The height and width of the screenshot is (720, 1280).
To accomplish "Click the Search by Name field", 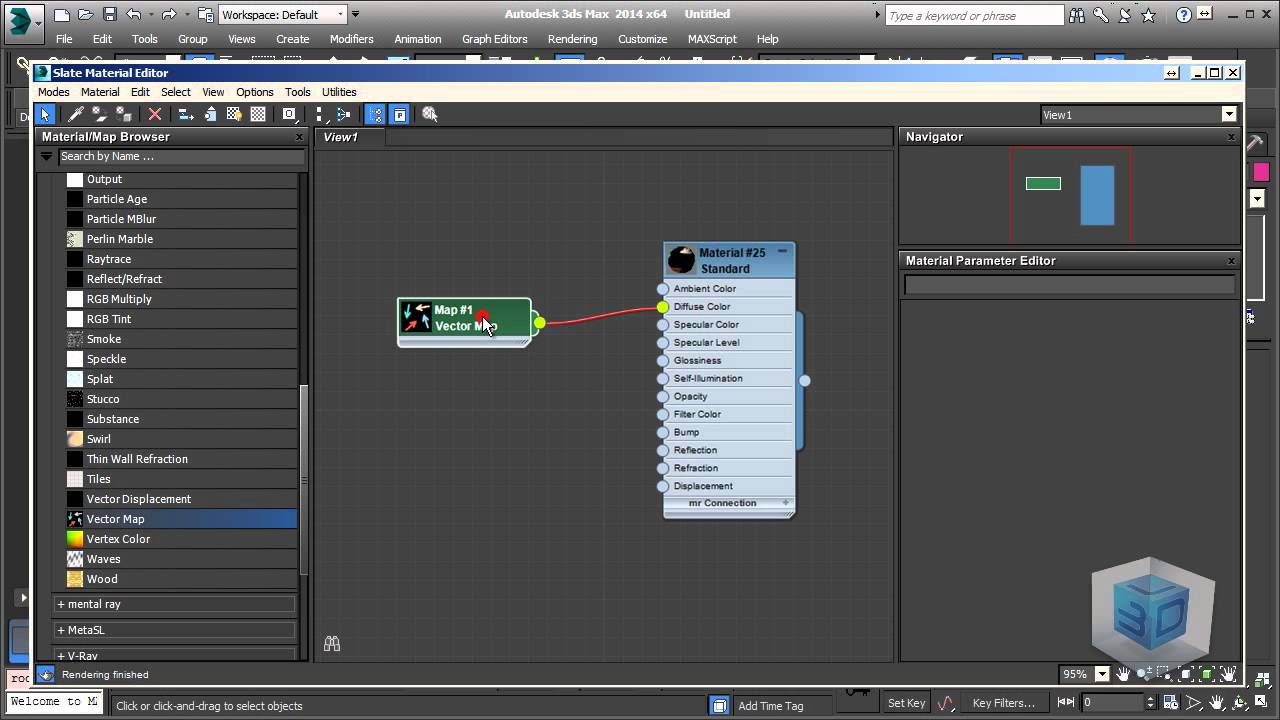I will point(180,157).
